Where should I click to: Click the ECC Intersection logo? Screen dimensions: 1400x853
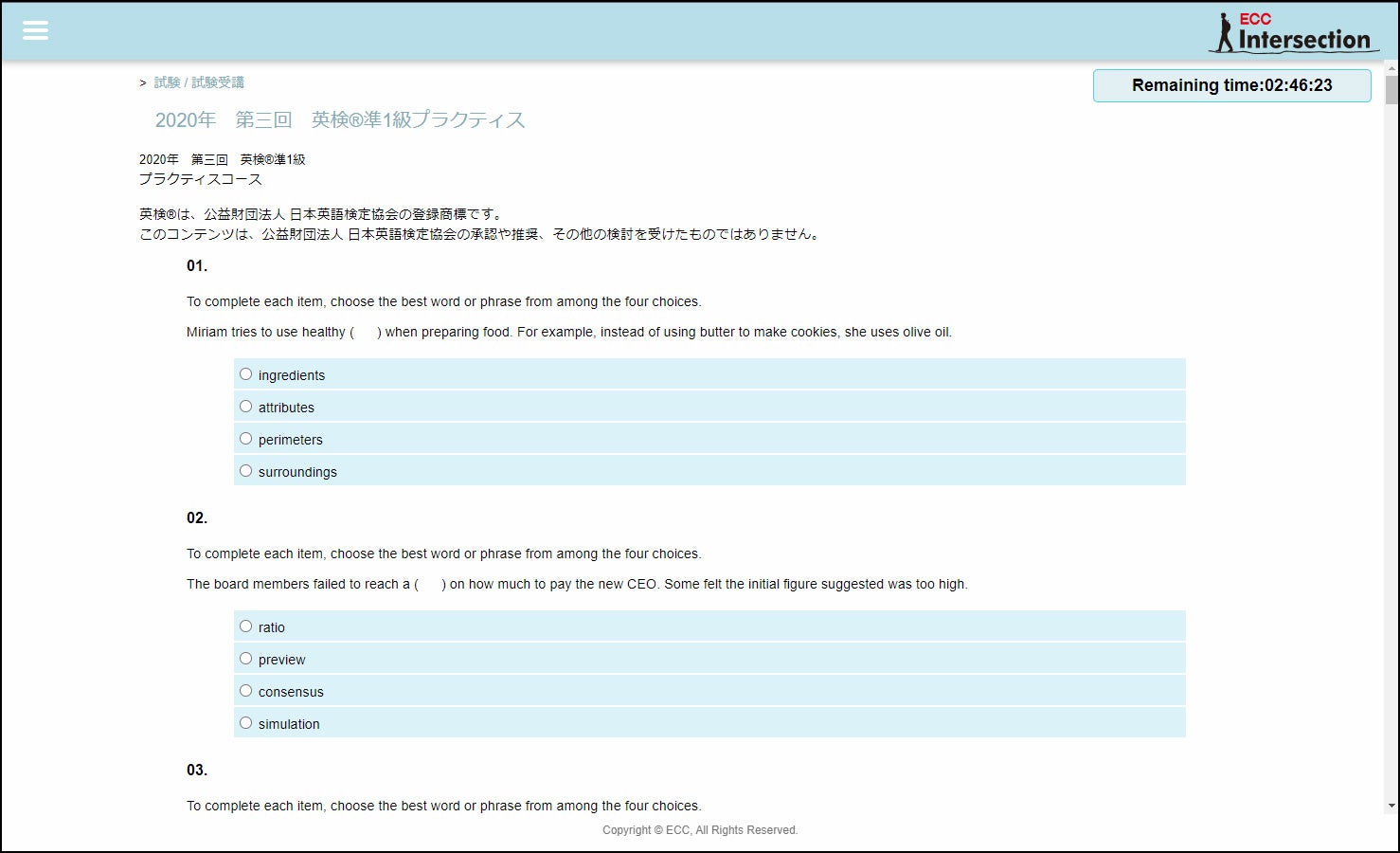(1292, 31)
